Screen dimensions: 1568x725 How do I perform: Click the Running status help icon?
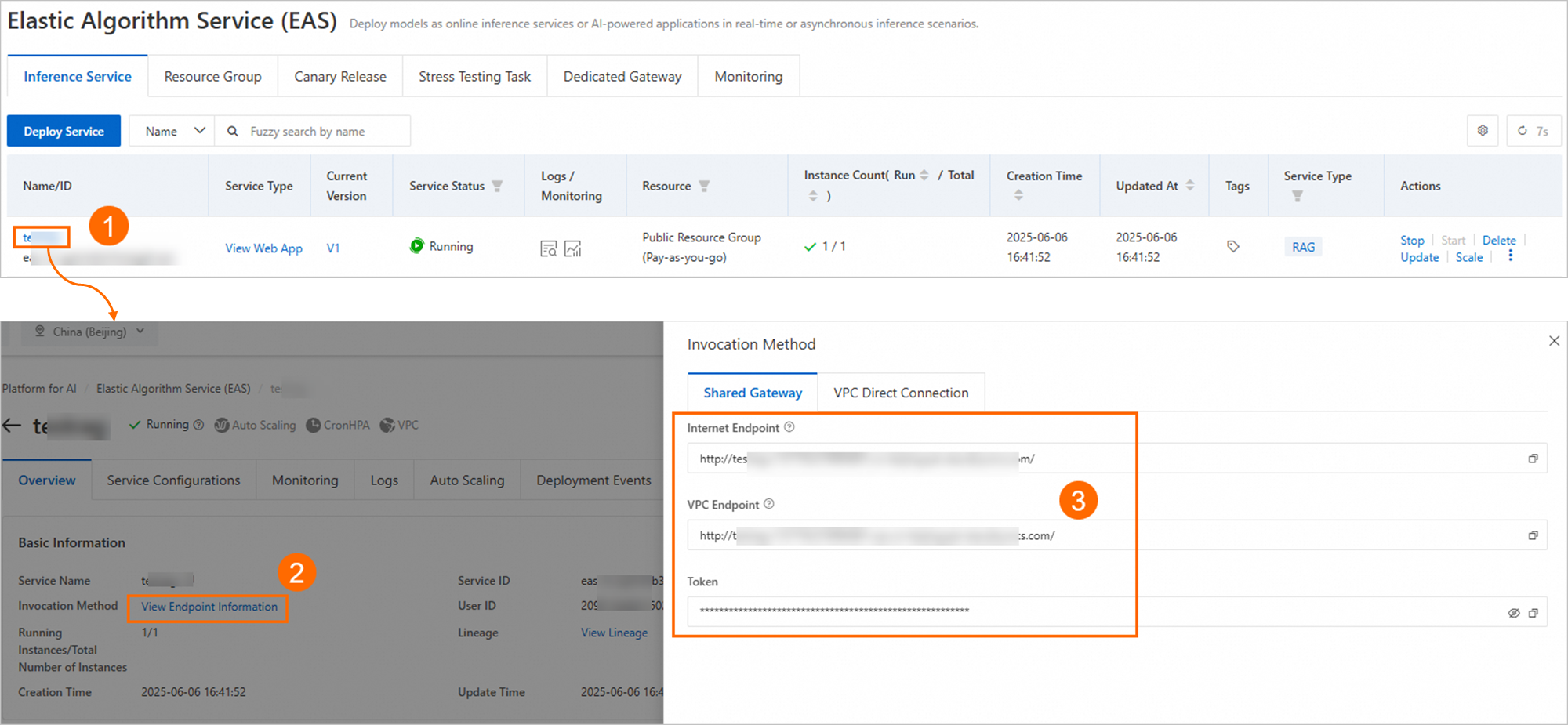[198, 425]
